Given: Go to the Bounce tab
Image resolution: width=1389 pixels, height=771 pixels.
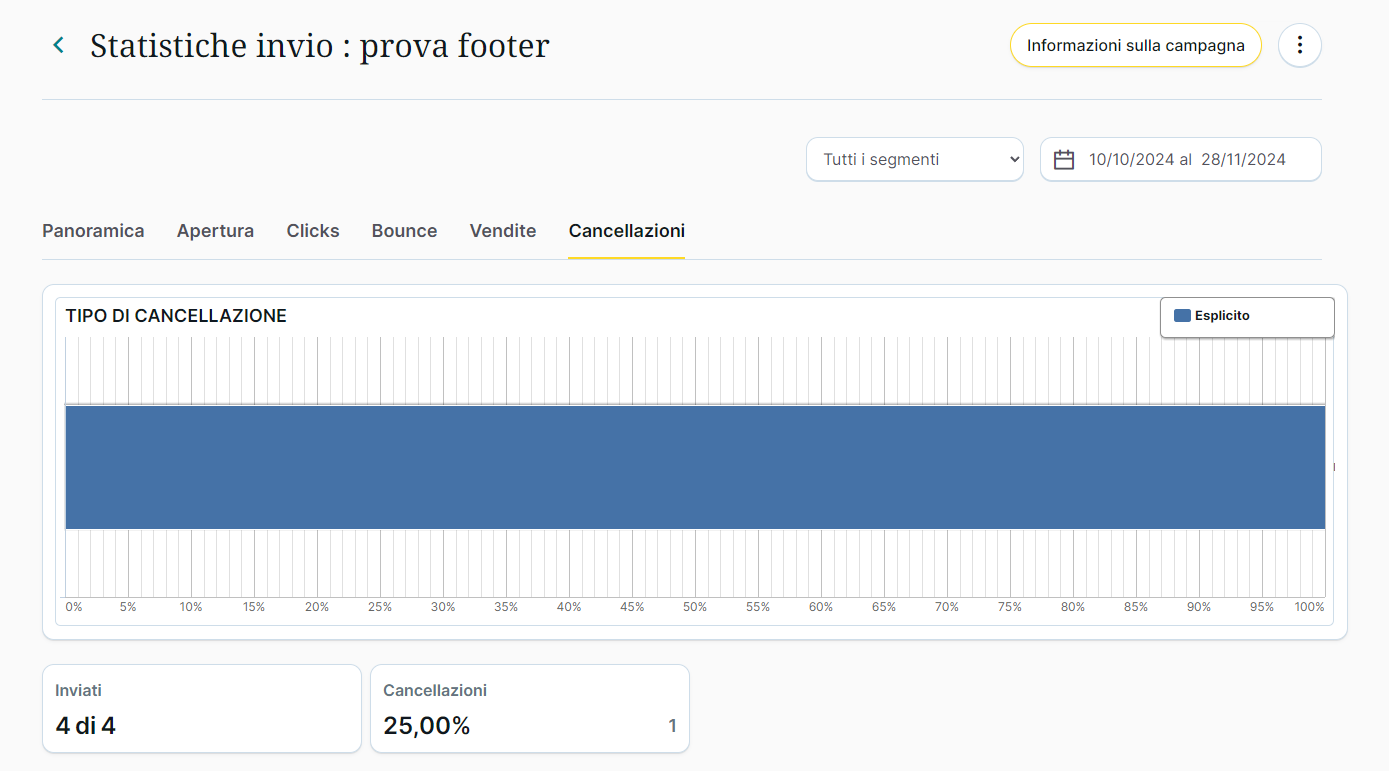Looking at the screenshot, I should pyautogui.click(x=404, y=231).
